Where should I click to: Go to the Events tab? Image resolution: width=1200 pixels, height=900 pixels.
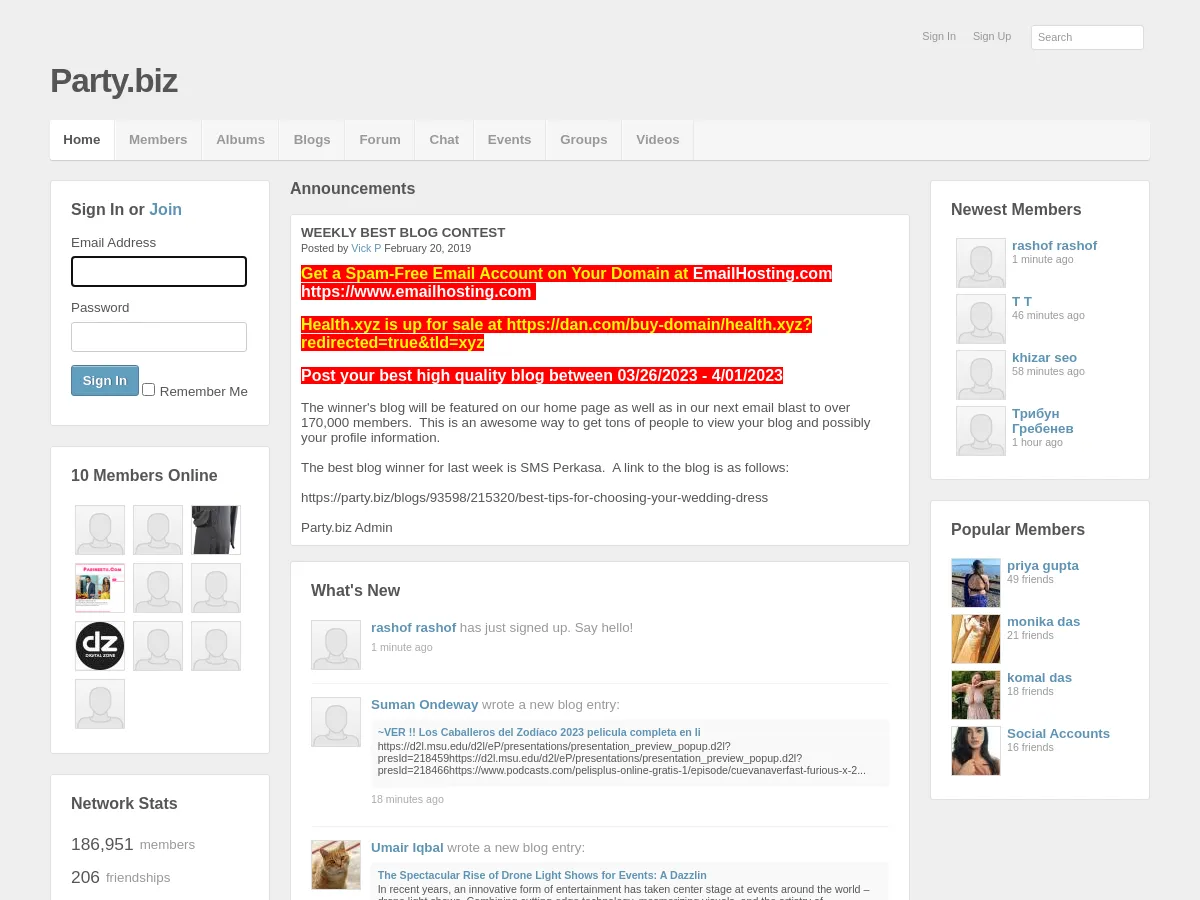coord(509,140)
